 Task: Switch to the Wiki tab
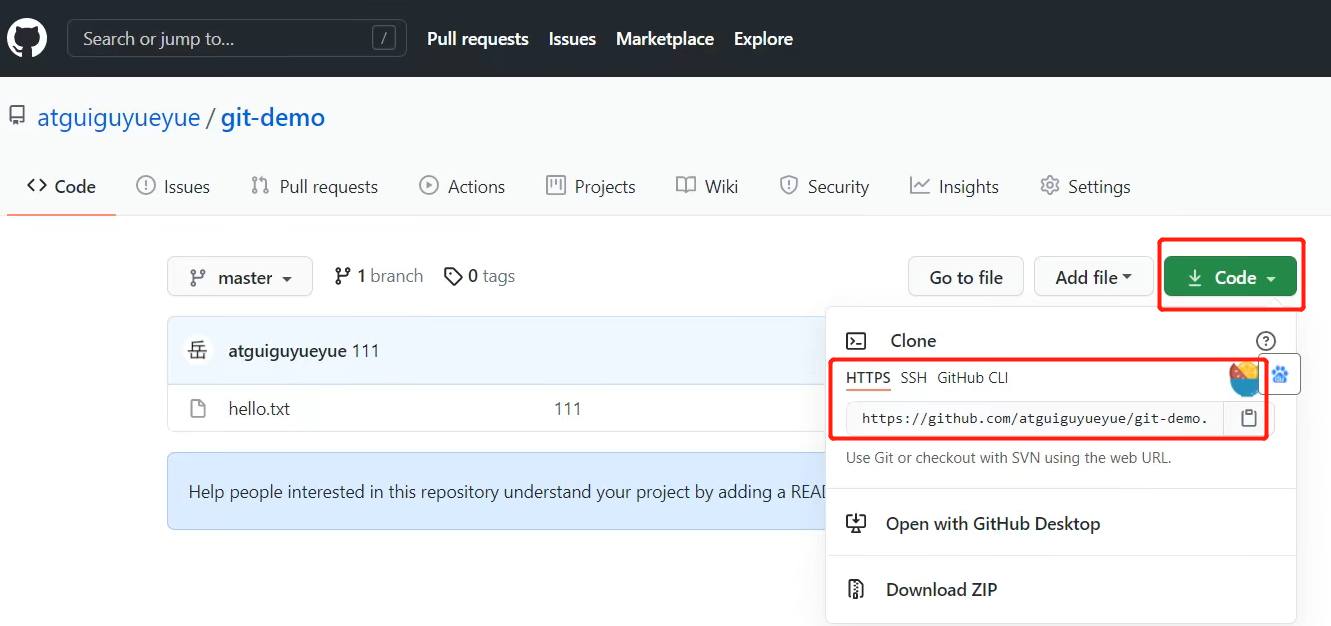point(707,186)
